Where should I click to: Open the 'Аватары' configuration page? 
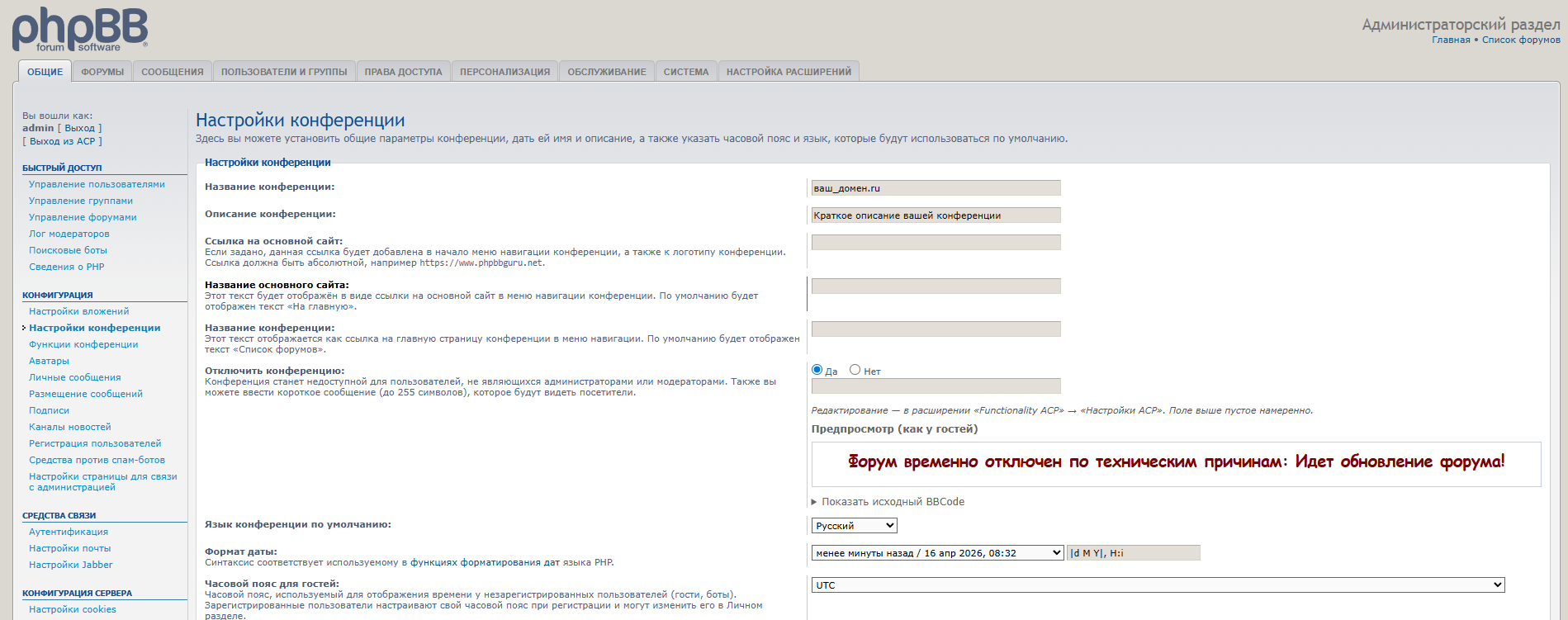[x=49, y=361]
